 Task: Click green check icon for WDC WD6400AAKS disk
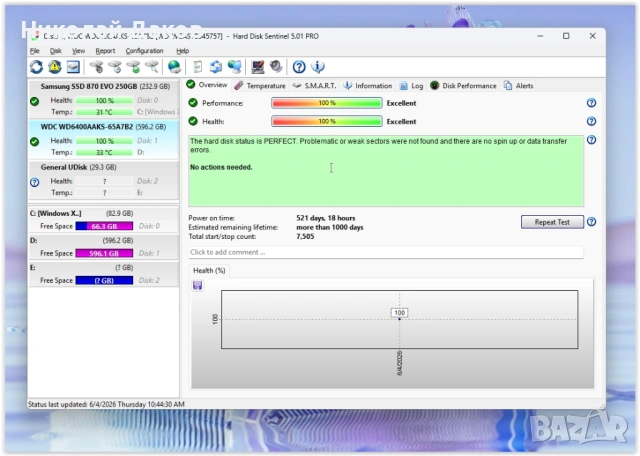[x=35, y=142]
